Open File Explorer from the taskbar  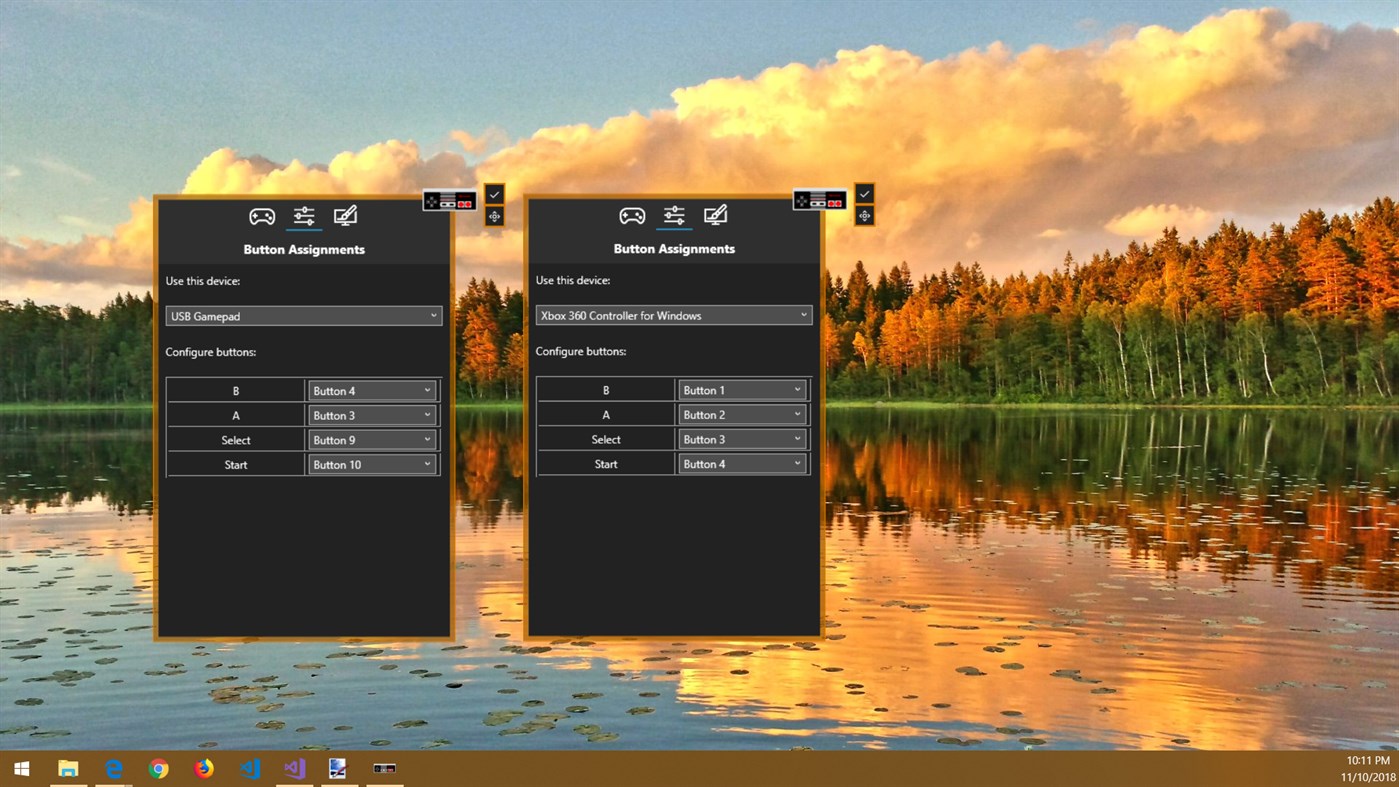(x=68, y=769)
